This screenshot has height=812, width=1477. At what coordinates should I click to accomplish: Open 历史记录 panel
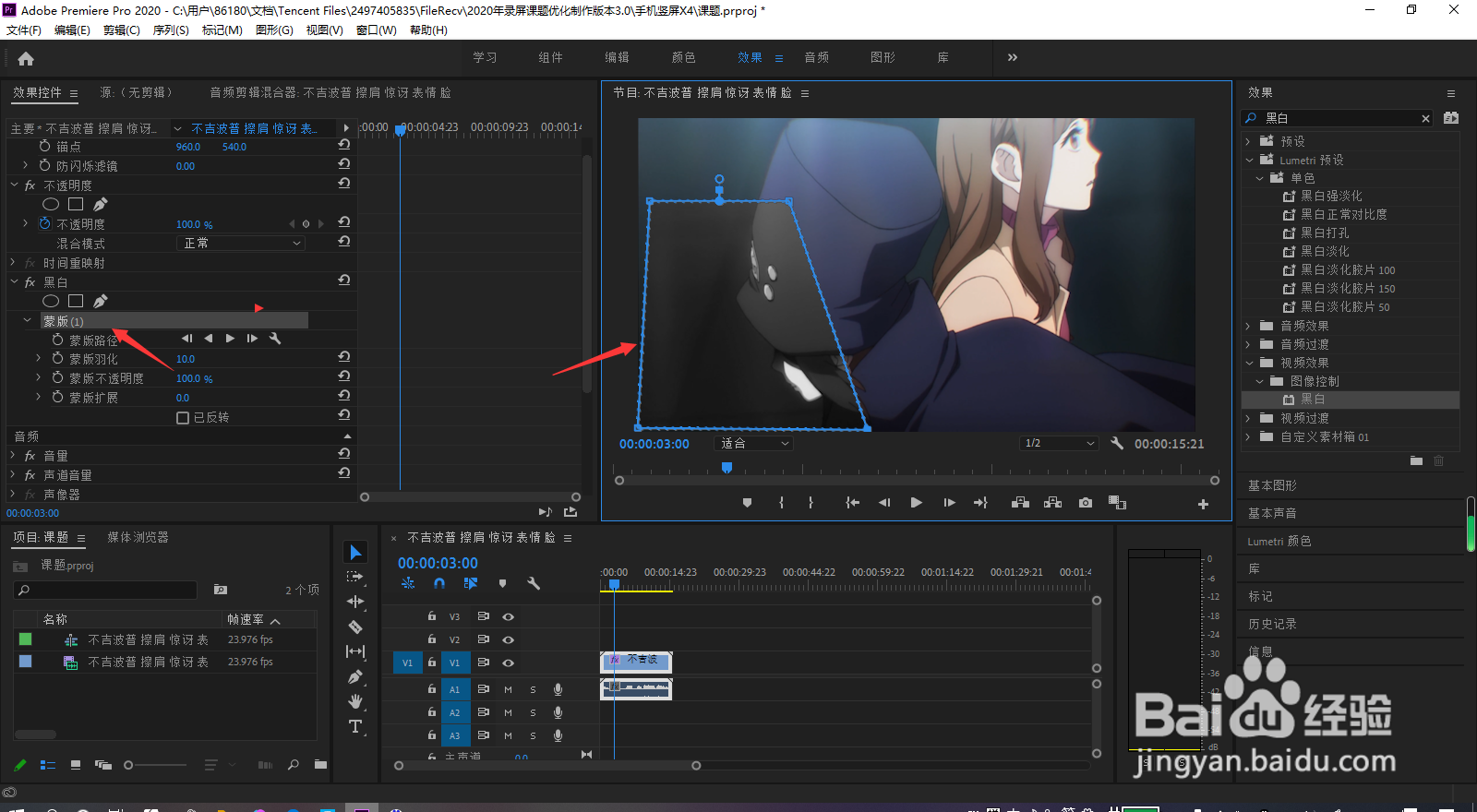click(x=1272, y=624)
